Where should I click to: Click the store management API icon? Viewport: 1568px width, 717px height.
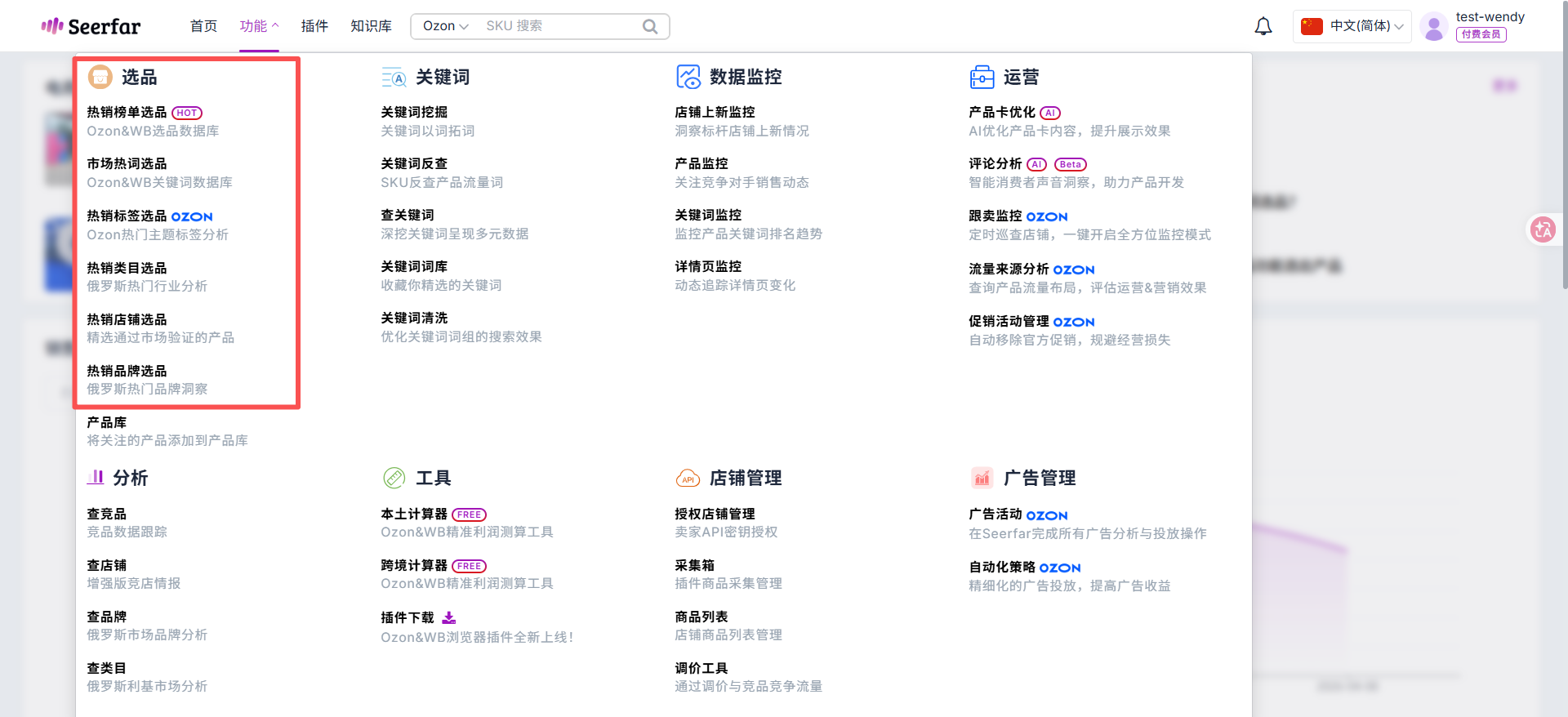pos(688,479)
